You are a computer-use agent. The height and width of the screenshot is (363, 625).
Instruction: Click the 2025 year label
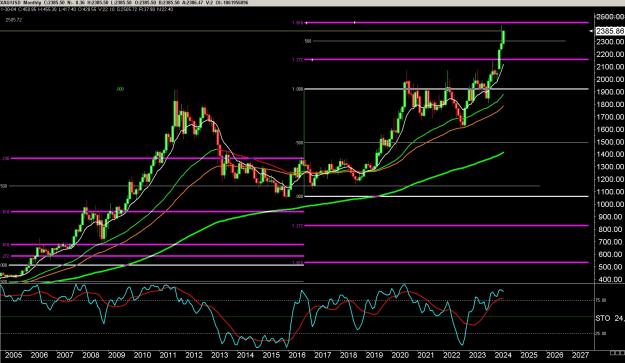pos(529,355)
